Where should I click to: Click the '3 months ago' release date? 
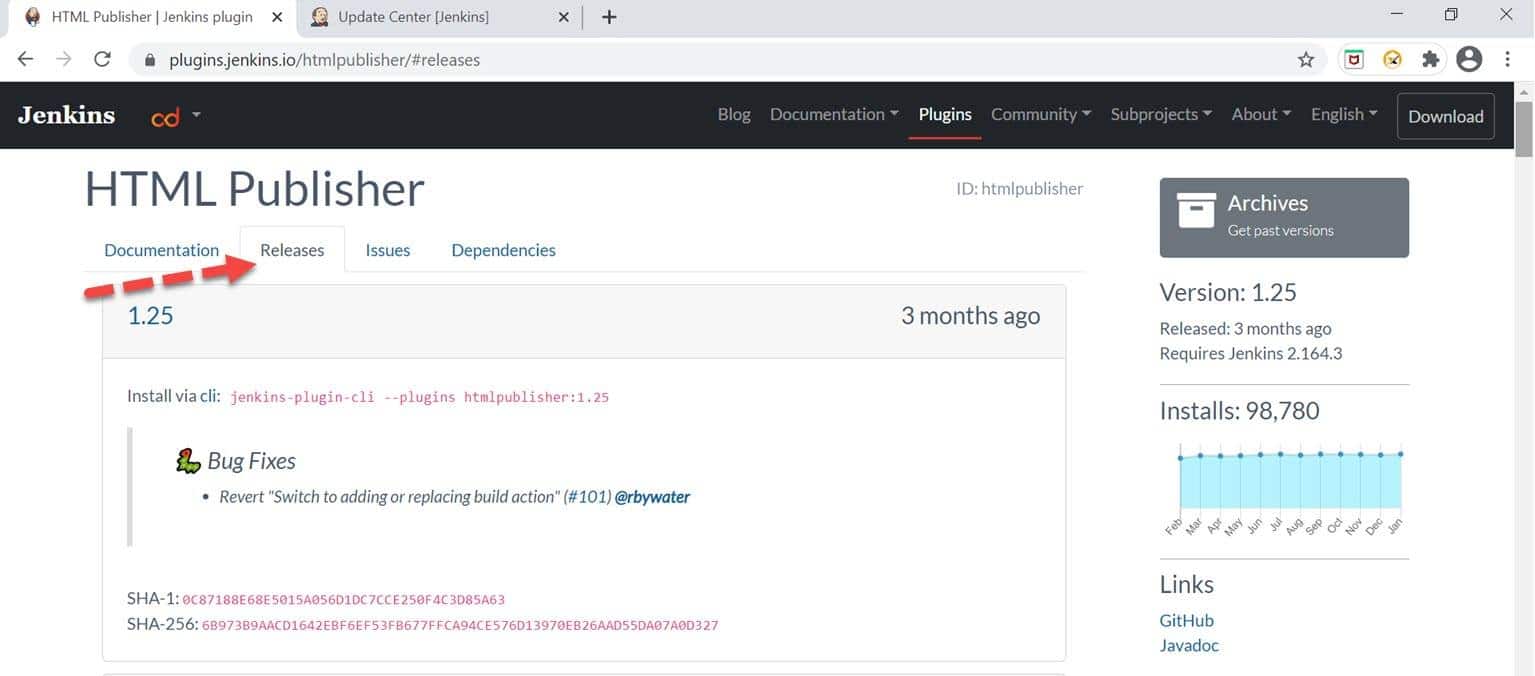tap(970, 316)
